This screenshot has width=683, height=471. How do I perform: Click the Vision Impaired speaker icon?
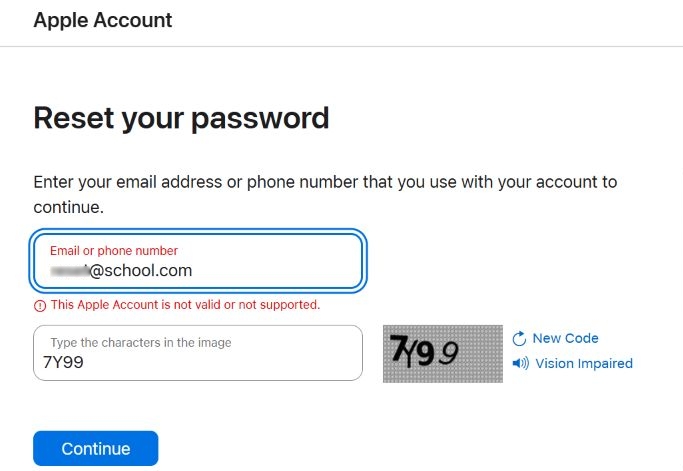520,363
